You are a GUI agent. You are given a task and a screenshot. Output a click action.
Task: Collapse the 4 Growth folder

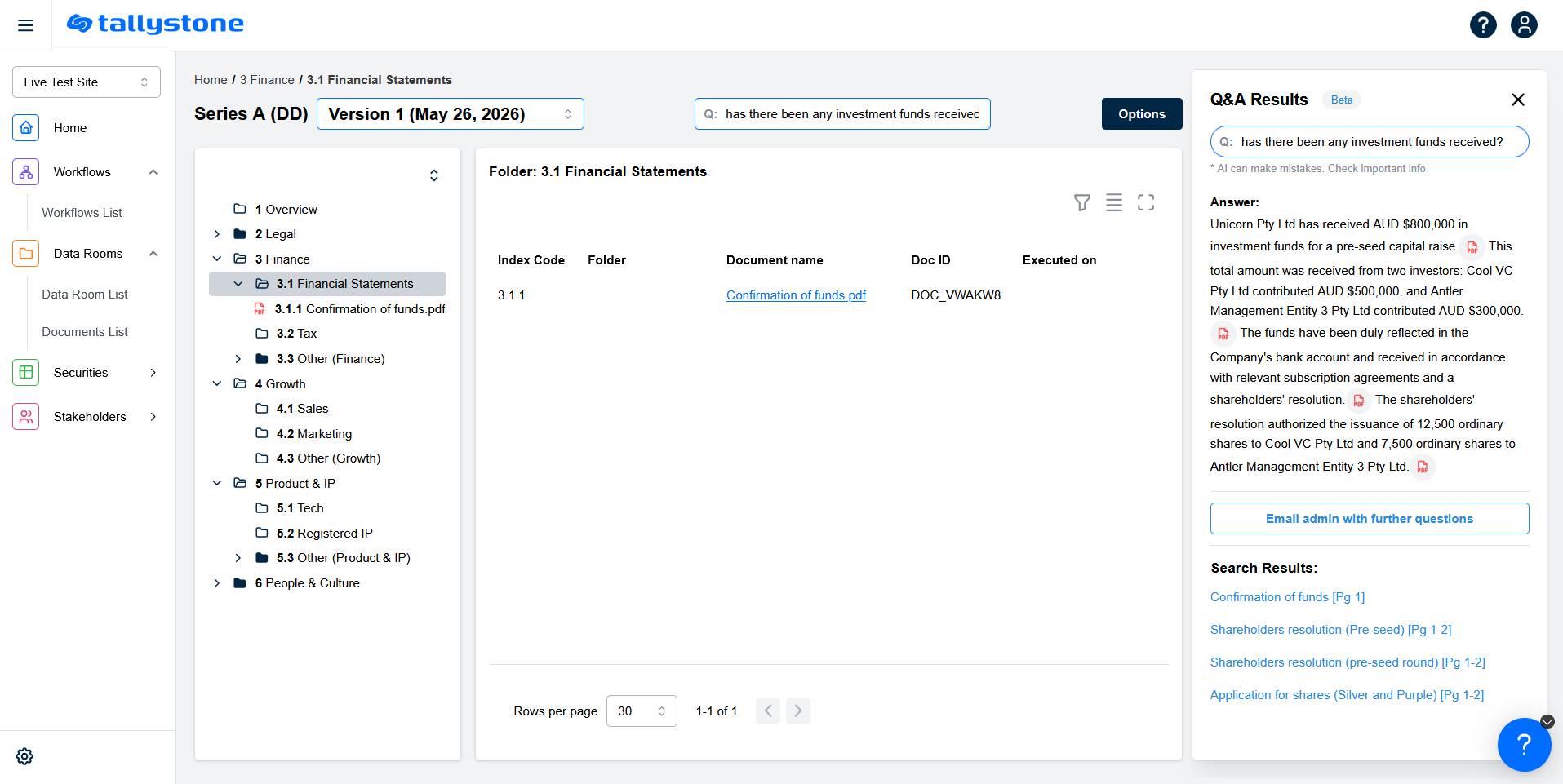[217, 384]
